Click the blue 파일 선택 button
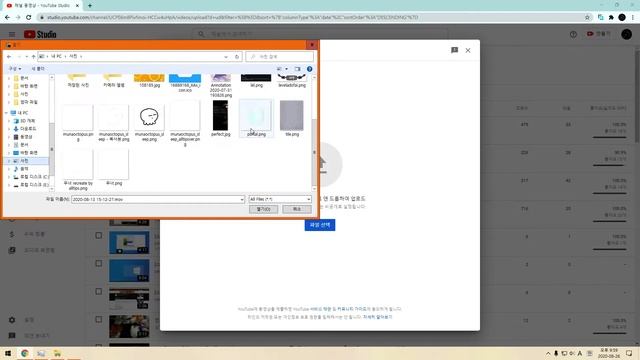 [x=320, y=225]
